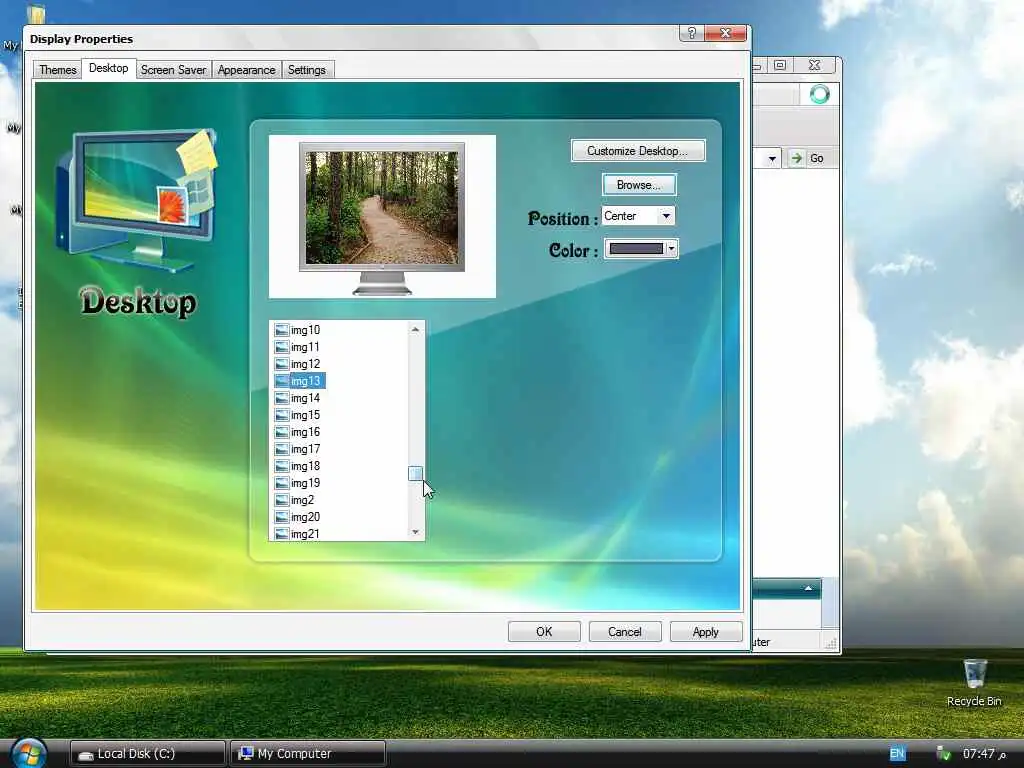Go to the Appearance tab
The image size is (1024, 768).
pyautogui.click(x=246, y=70)
